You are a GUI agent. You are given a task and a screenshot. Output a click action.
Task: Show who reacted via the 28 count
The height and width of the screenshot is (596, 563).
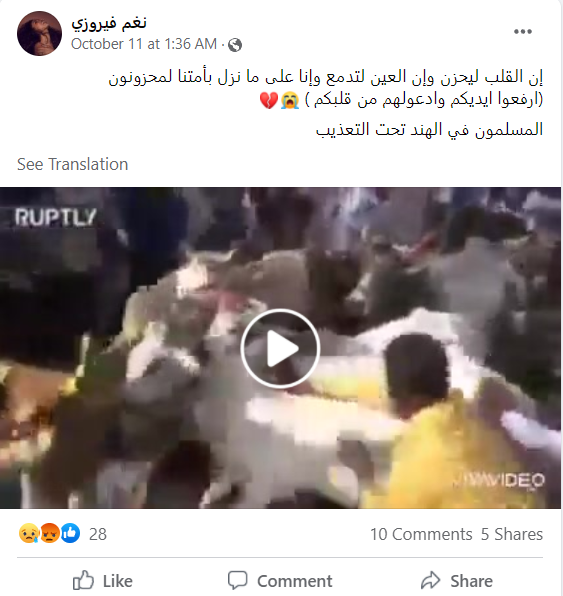click(98, 534)
